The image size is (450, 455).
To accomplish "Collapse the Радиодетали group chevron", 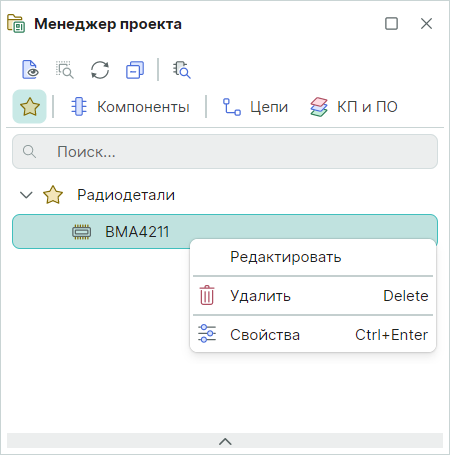I will coord(26,195).
